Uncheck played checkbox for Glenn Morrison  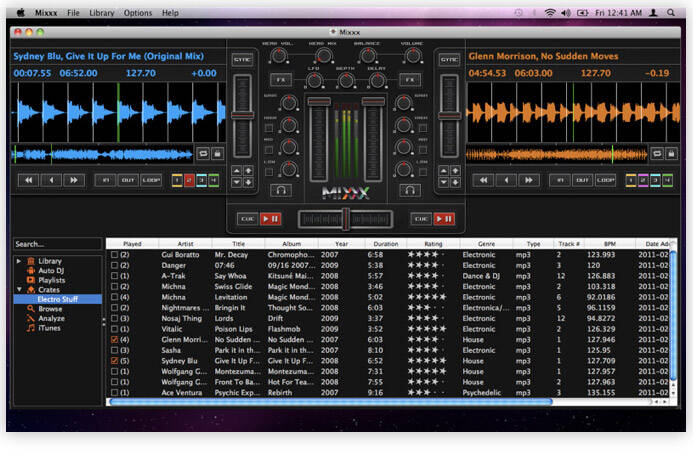(114, 339)
